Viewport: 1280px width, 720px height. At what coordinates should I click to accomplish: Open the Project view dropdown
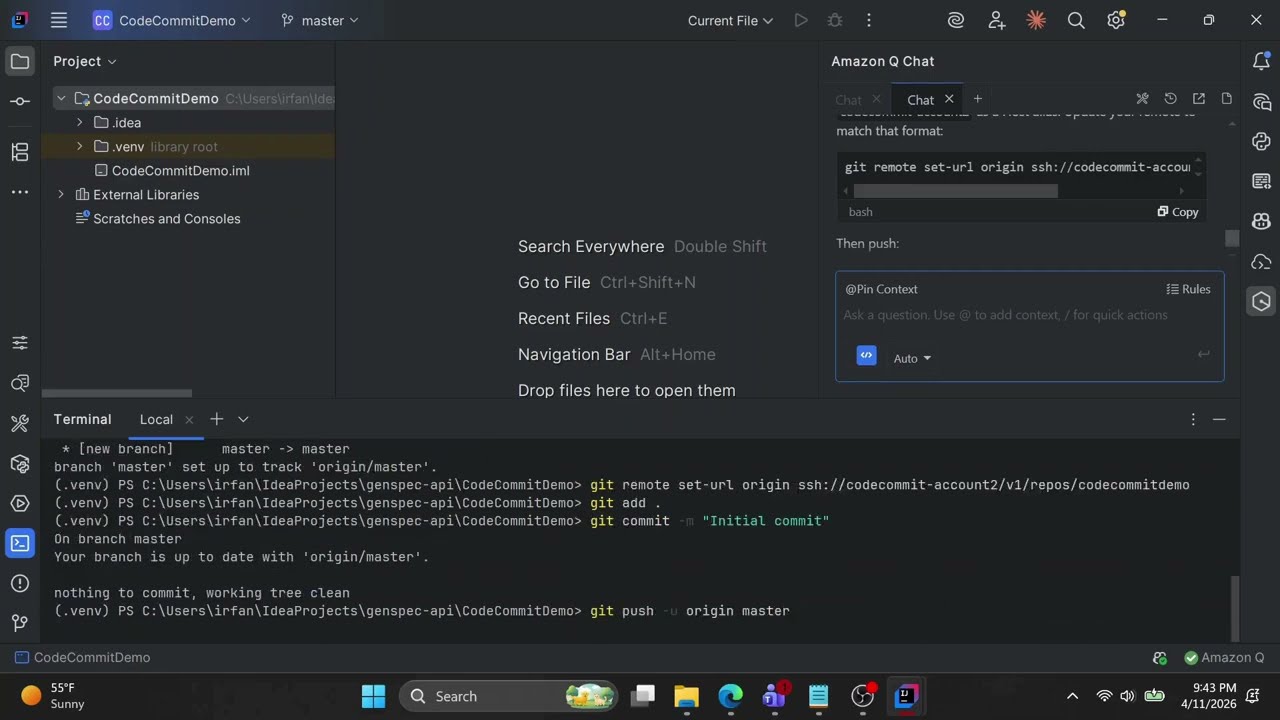click(x=85, y=61)
